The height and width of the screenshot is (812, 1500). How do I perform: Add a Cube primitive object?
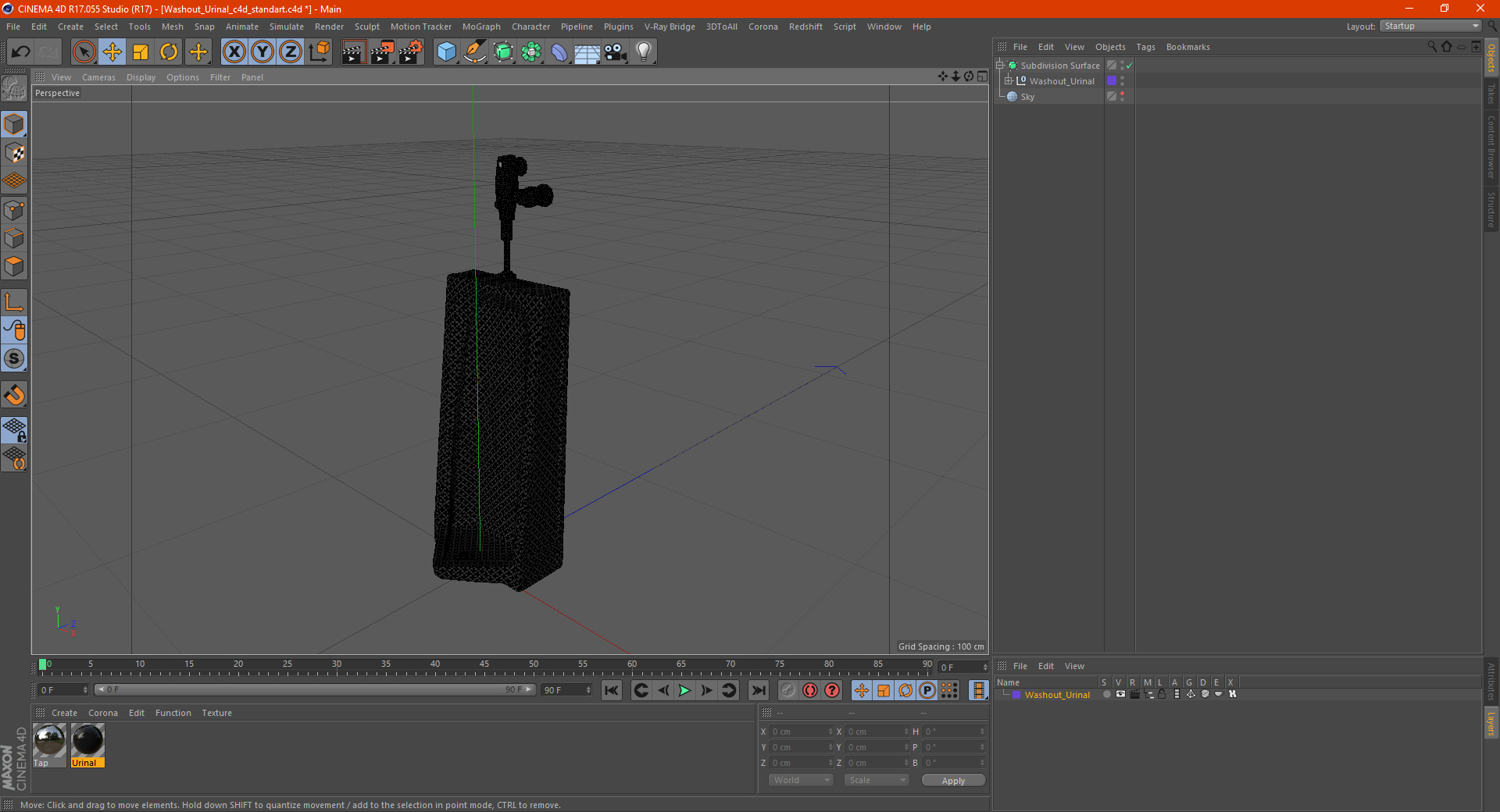(x=446, y=52)
